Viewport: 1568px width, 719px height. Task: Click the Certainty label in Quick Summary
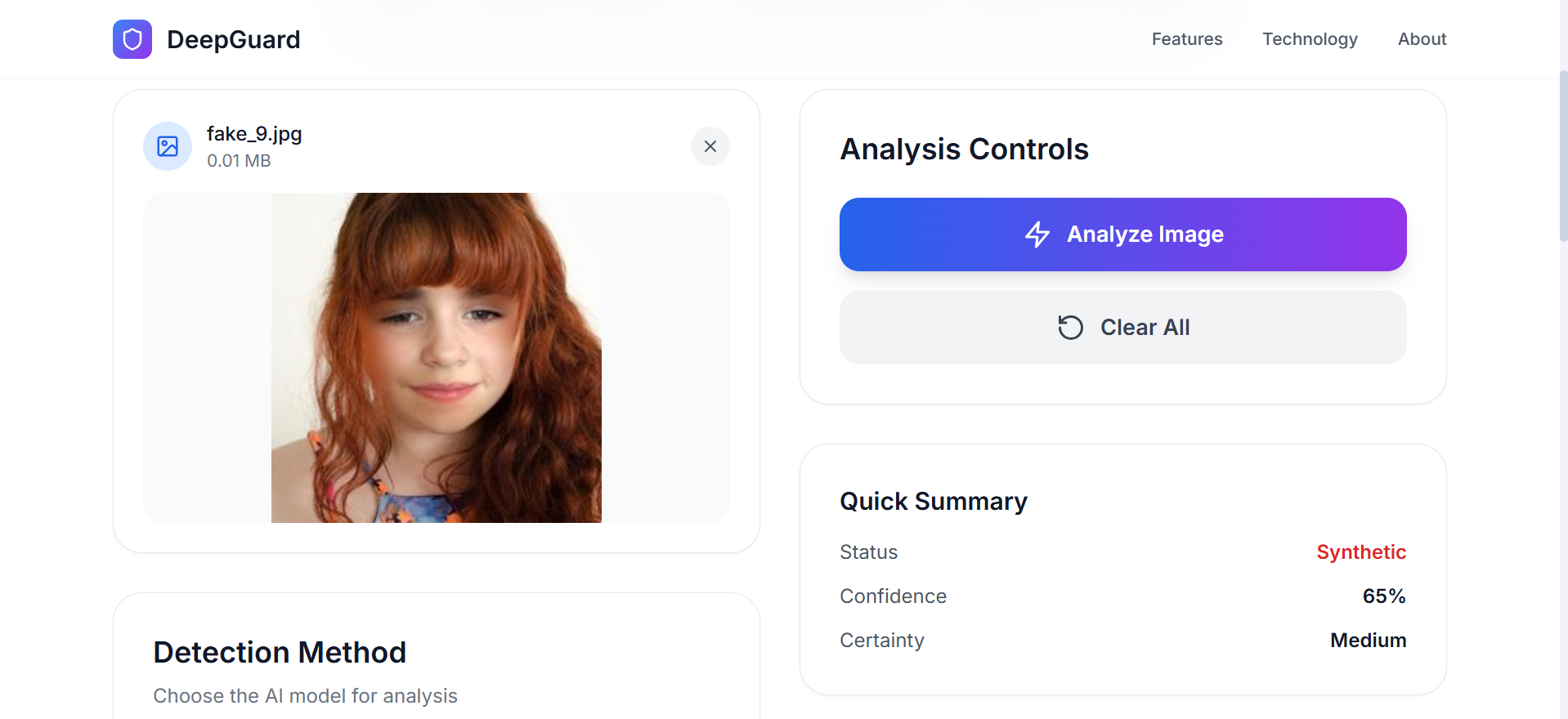[882, 641]
